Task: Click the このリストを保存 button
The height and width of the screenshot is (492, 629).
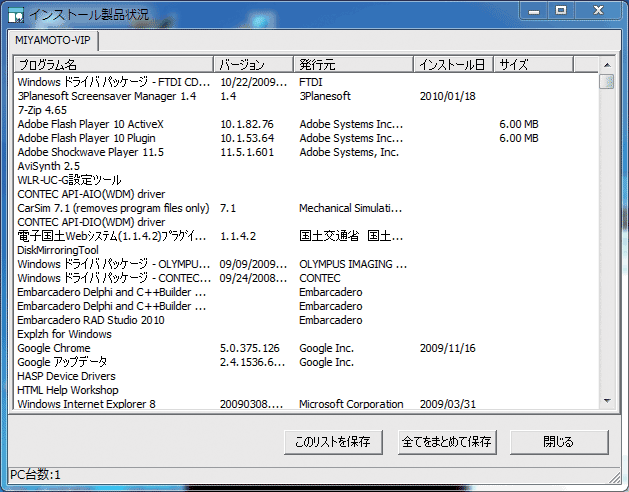Action: pyautogui.click(x=333, y=442)
